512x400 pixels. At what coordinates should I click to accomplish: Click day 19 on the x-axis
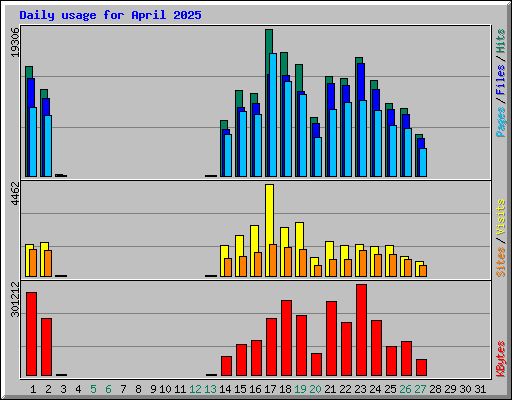tap(300, 389)
